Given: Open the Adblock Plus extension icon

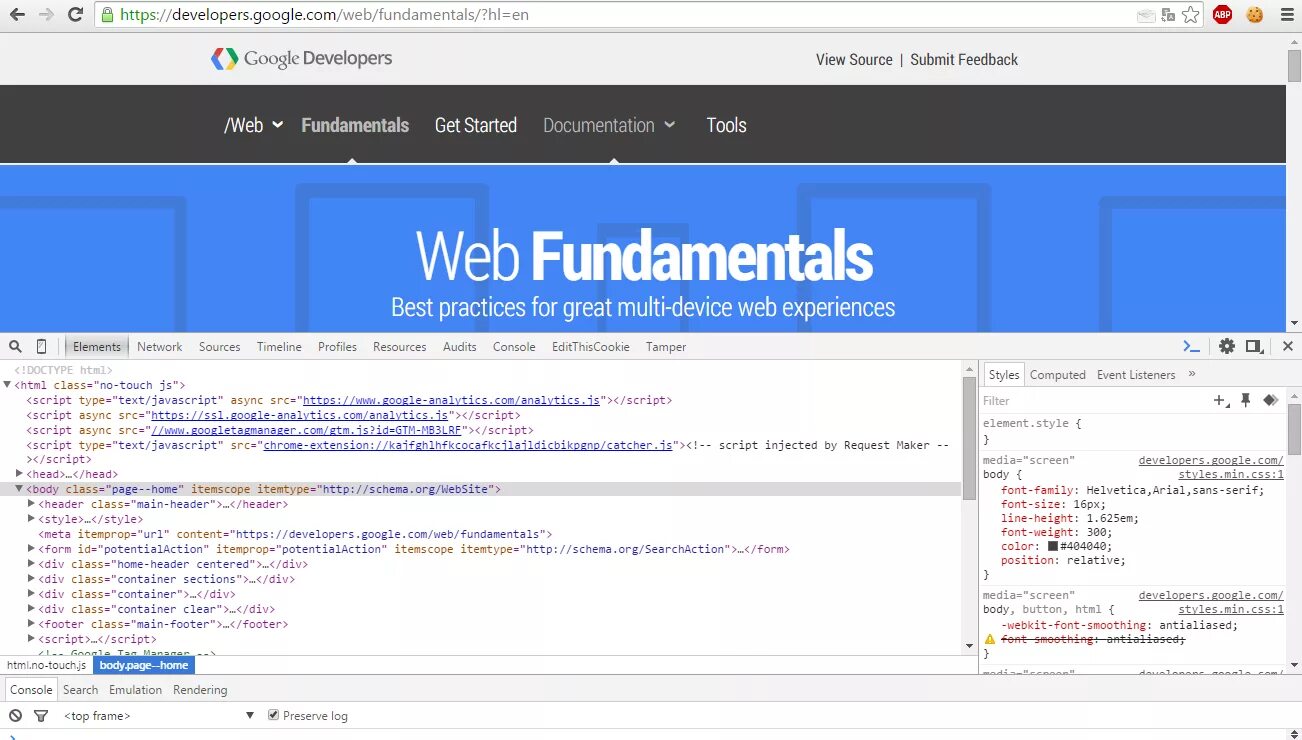Looking at the screenshot, I should [x=1222, y=15].
